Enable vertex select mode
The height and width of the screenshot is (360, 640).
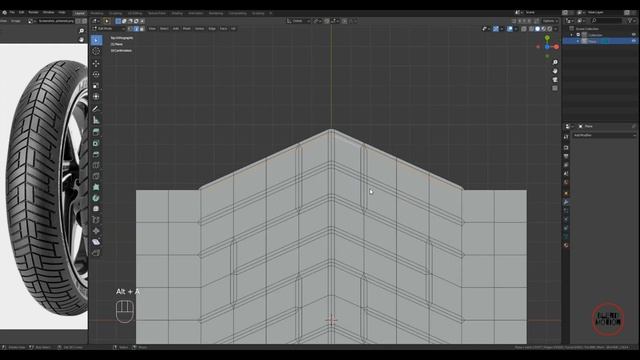[130, 29]
